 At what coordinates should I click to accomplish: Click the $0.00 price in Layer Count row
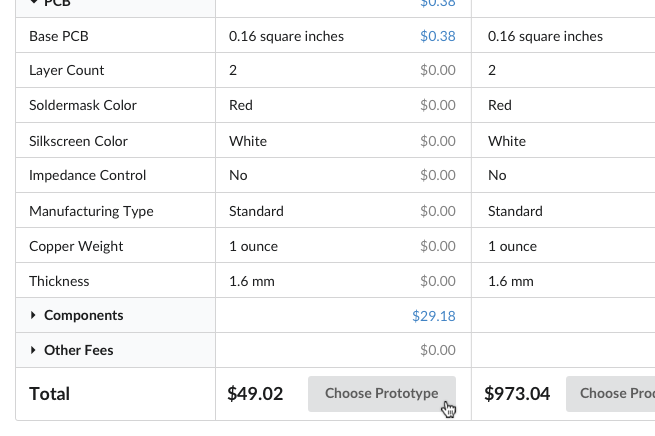pyautogui.click(x=438, y=70)
